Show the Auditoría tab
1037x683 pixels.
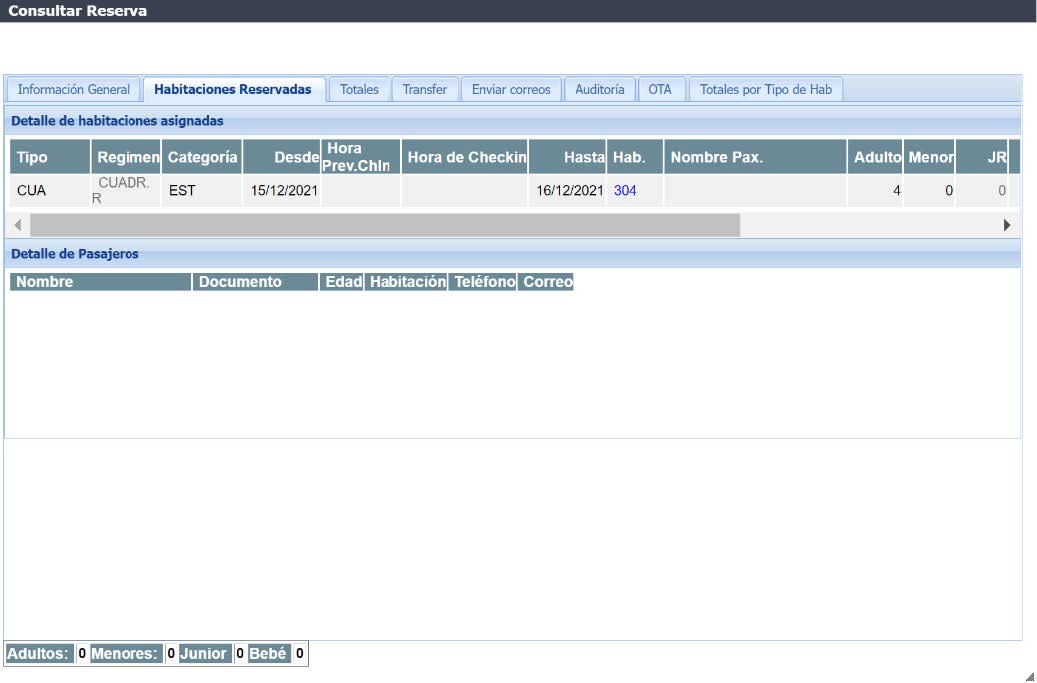[600, 89]
